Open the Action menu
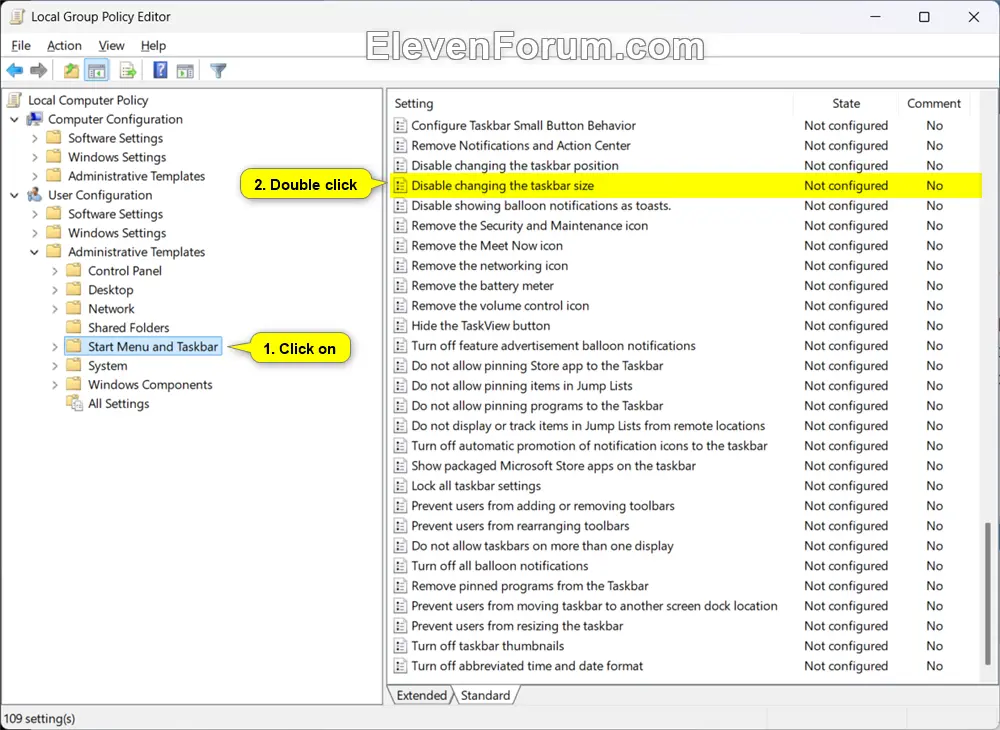The height and width of the screenshot is (730, 1000). pos(64,45)
